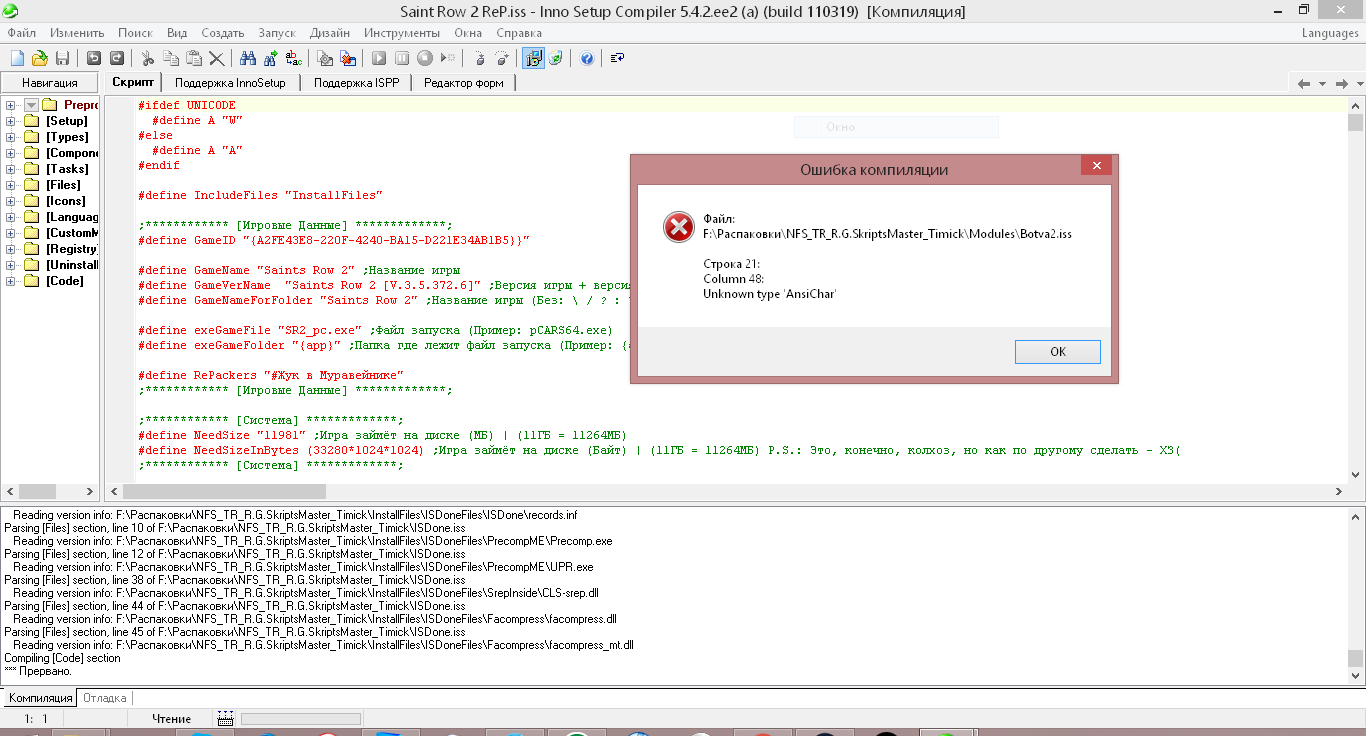Open the Изменить menu
Image resolution: width=1366 pixels, height=736 pixels.
(x=77, y=33)
